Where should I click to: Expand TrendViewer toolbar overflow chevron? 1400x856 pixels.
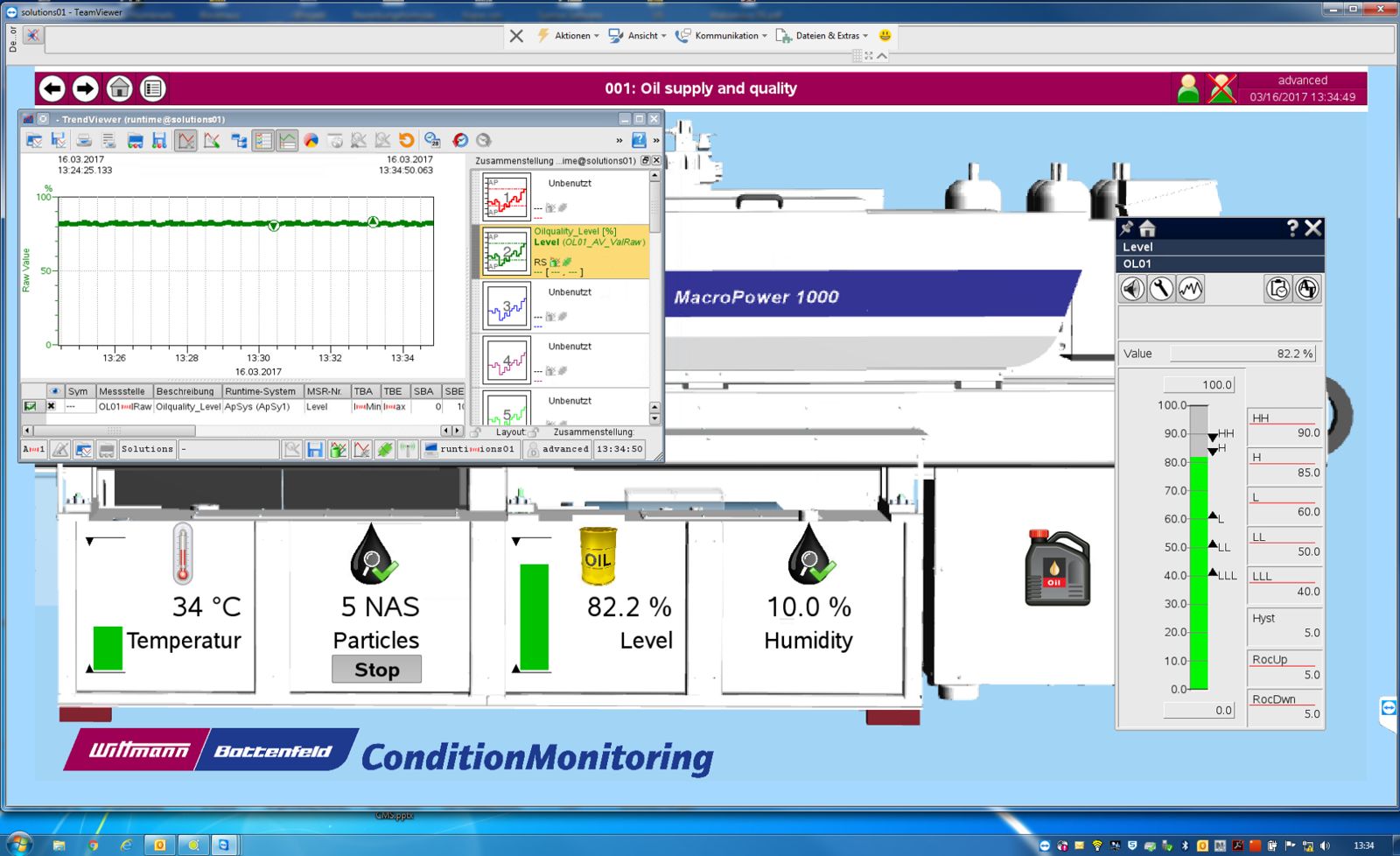tap(619, 140)
